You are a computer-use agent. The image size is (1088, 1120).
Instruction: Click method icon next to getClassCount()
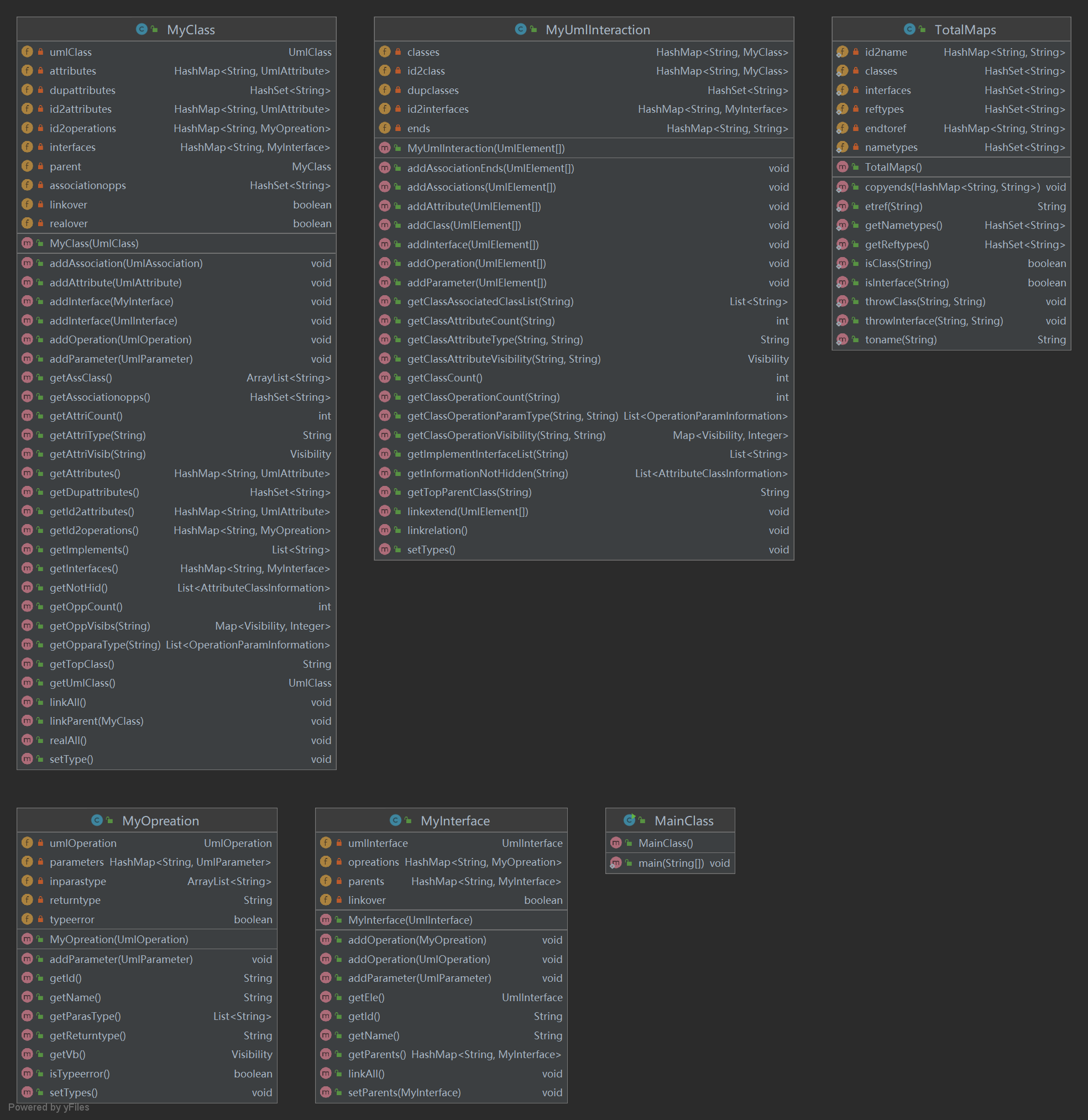click(x=385, y=378)
